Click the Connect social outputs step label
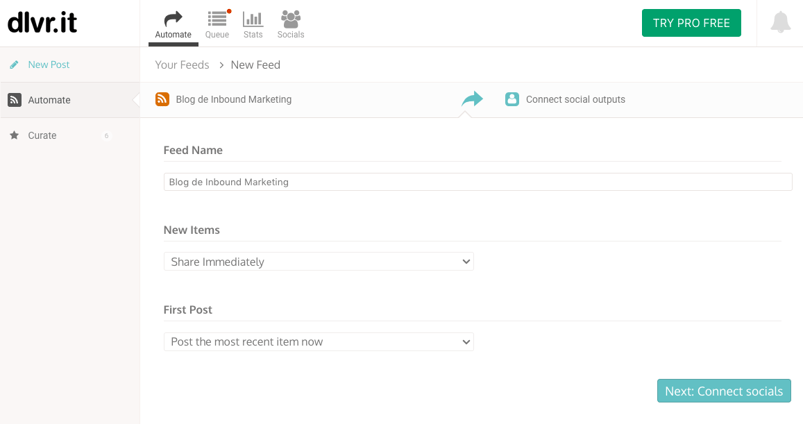This screenshot has height=424, width=803. tap(575, 99)
